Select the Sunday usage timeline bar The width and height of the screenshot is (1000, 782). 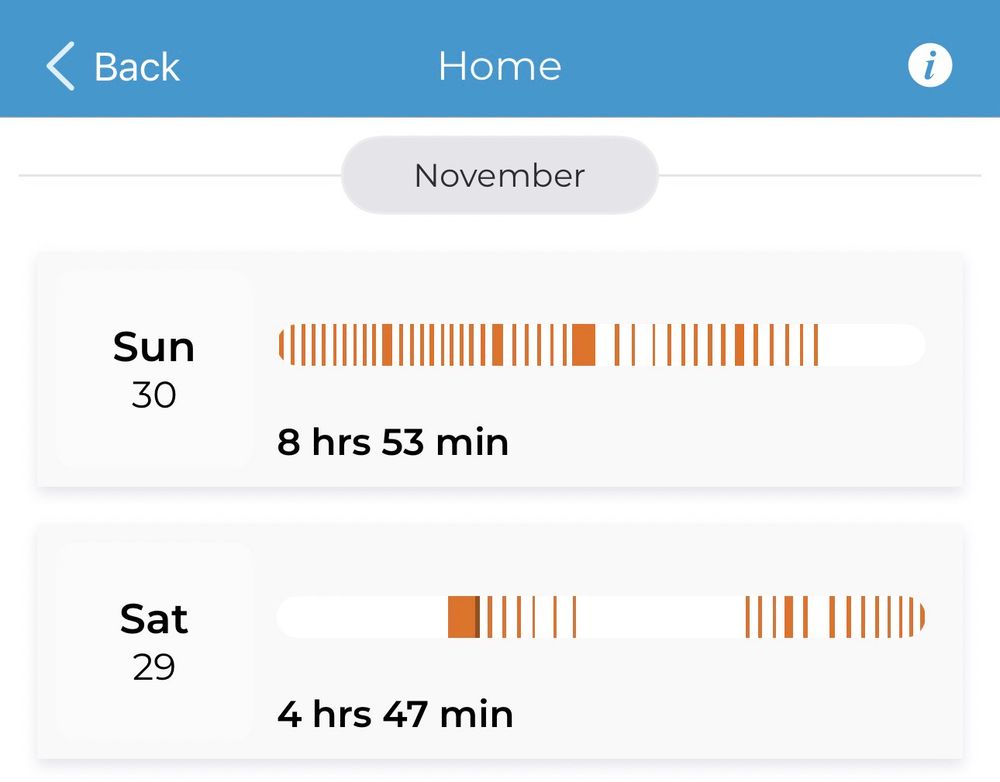[601, 344]
